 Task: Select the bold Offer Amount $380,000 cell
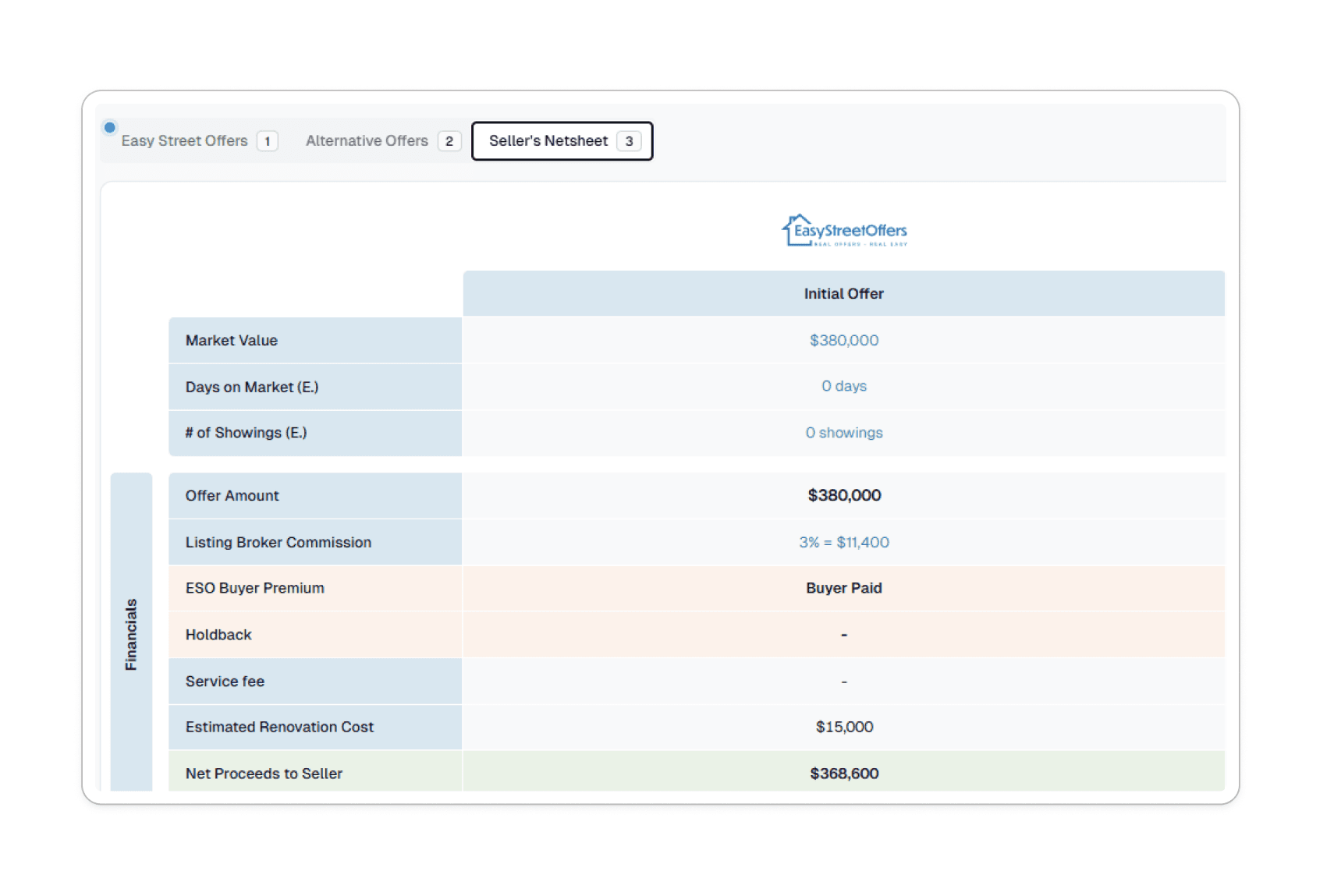tap(843, 495)
